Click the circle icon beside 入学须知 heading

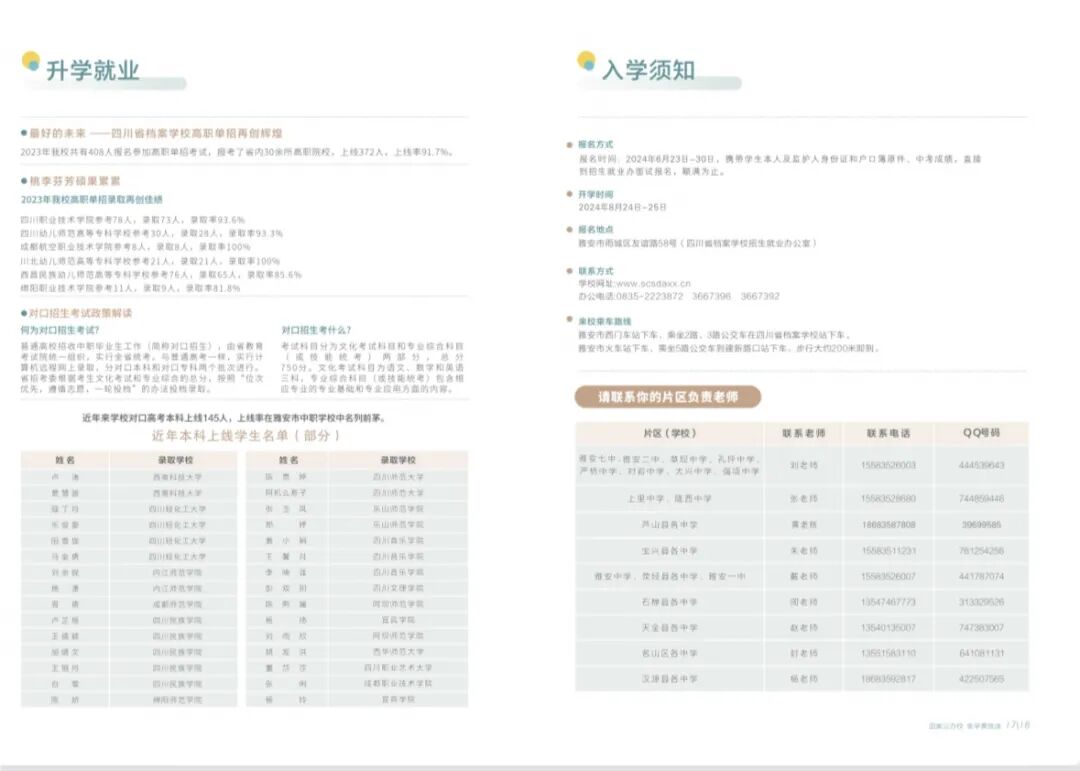pyautogui.click(x=587, y=62)
